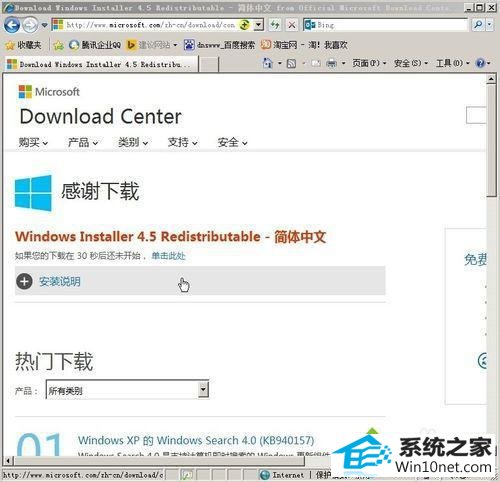Open the 腾讯企业QQ favorite link

click(x=95, y=45)
